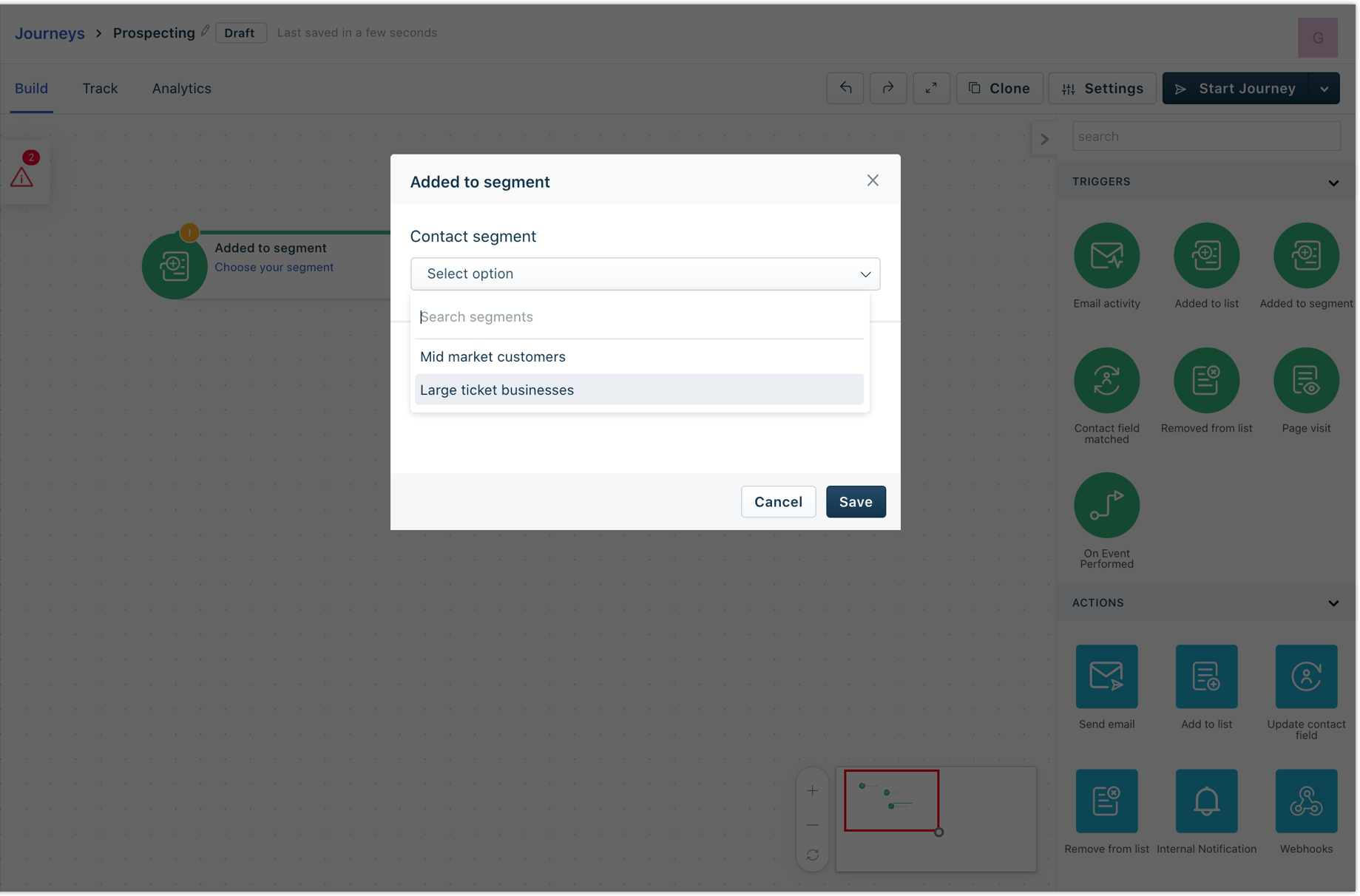Click the Clone button
The height and width of the screenshot is (896, 1360).
999,89
